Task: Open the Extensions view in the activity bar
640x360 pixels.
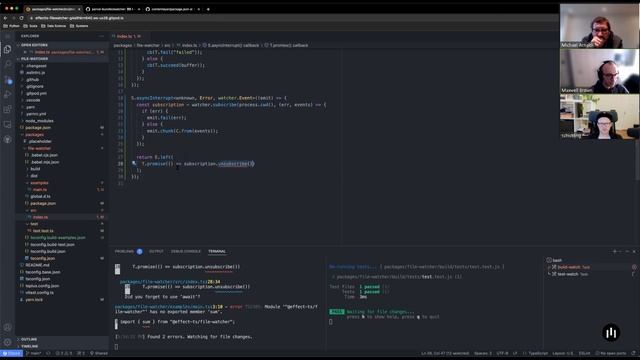Action: (x=7, y=109)
